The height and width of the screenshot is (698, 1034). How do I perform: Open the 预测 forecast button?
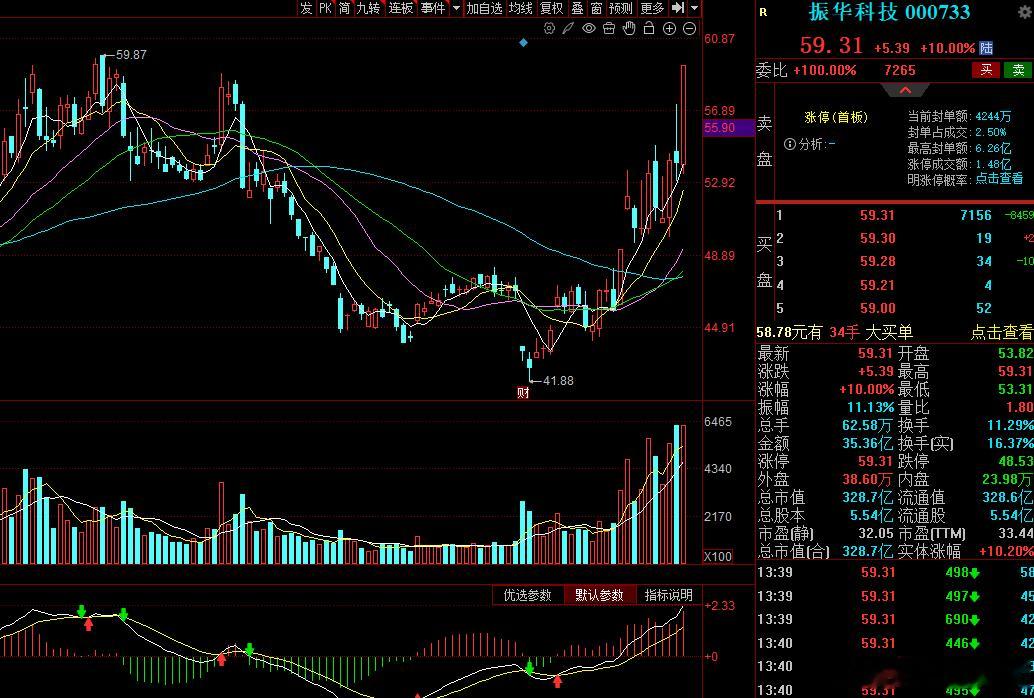pos(621,8)
